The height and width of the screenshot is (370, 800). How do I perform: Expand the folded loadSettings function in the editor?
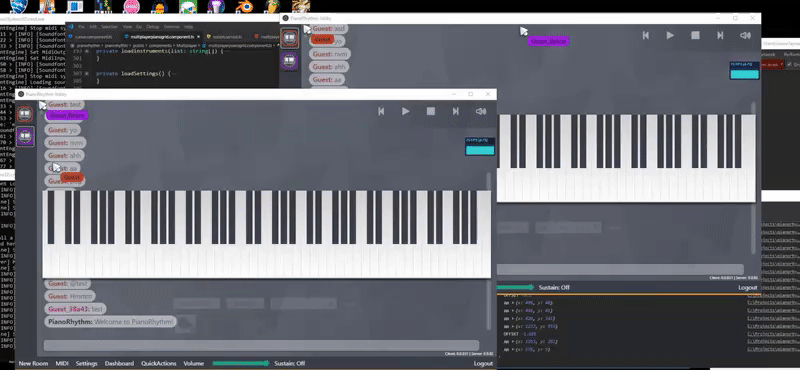tap(86, 73)
